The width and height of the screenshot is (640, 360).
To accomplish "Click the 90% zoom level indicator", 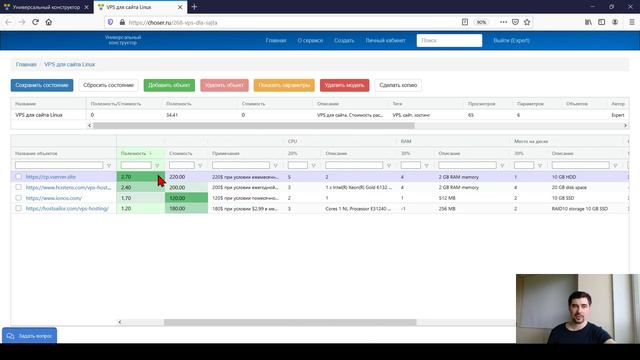I will (x=481, y=22).
